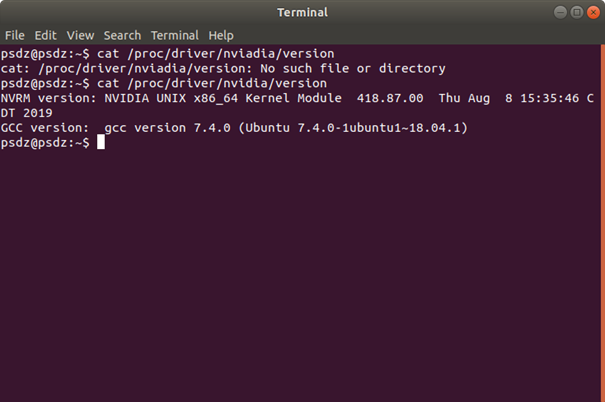Click the cursor block at the prompt
This screenshot has height=402, width=605.
tap(101, 142)
